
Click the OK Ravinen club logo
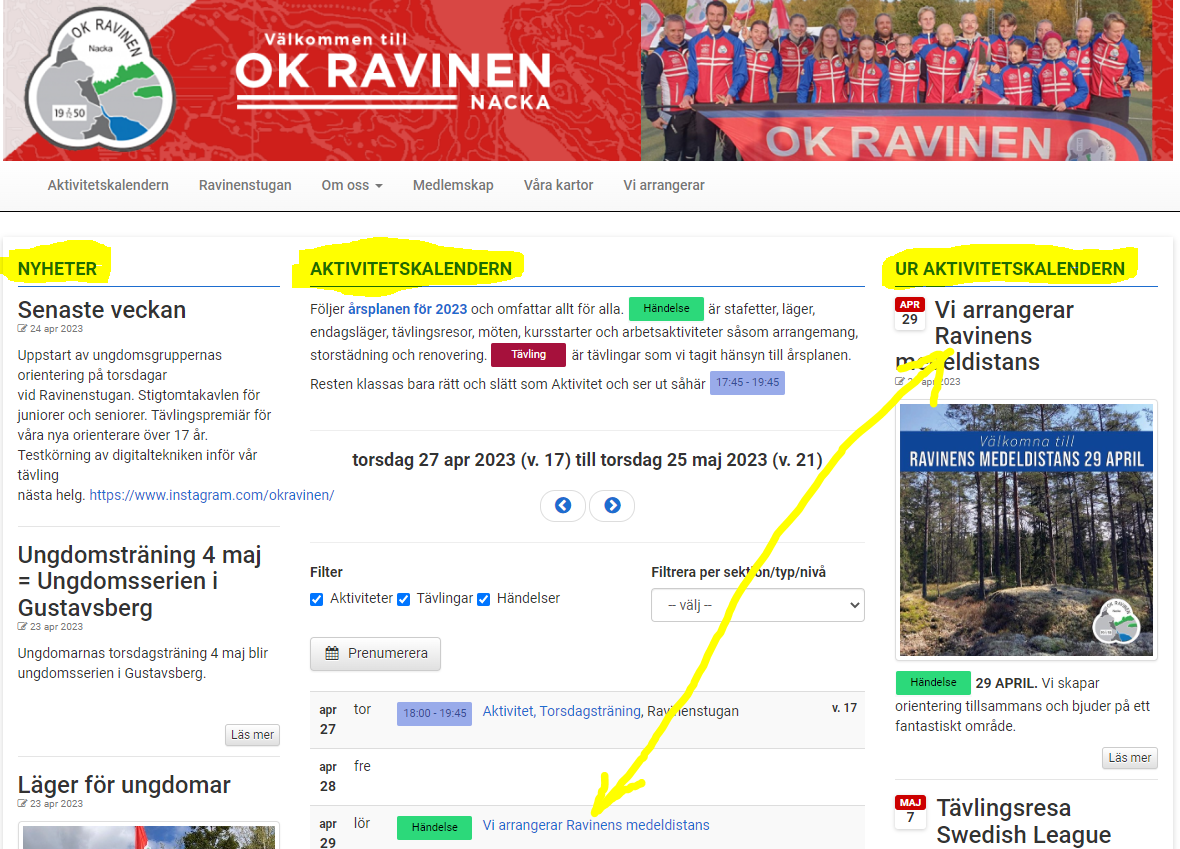tap(100, 80)
